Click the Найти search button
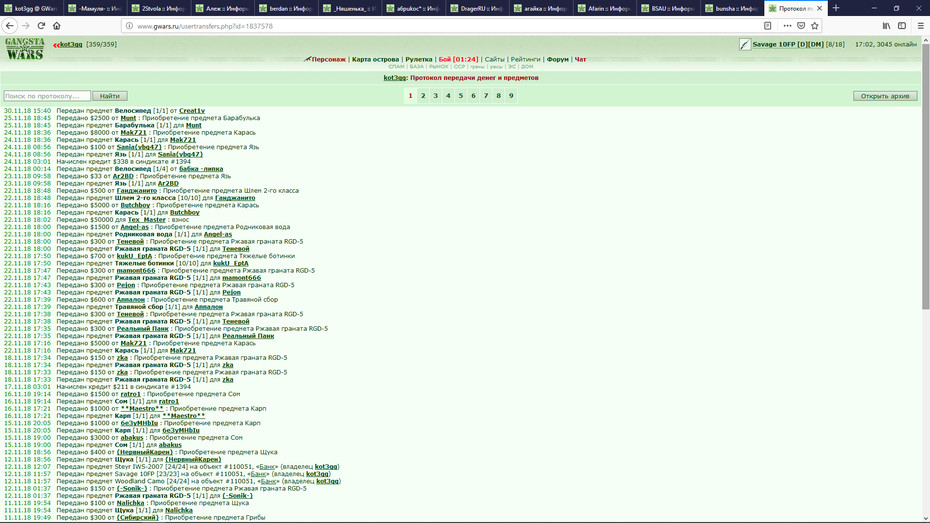 [x=110, y=96]
